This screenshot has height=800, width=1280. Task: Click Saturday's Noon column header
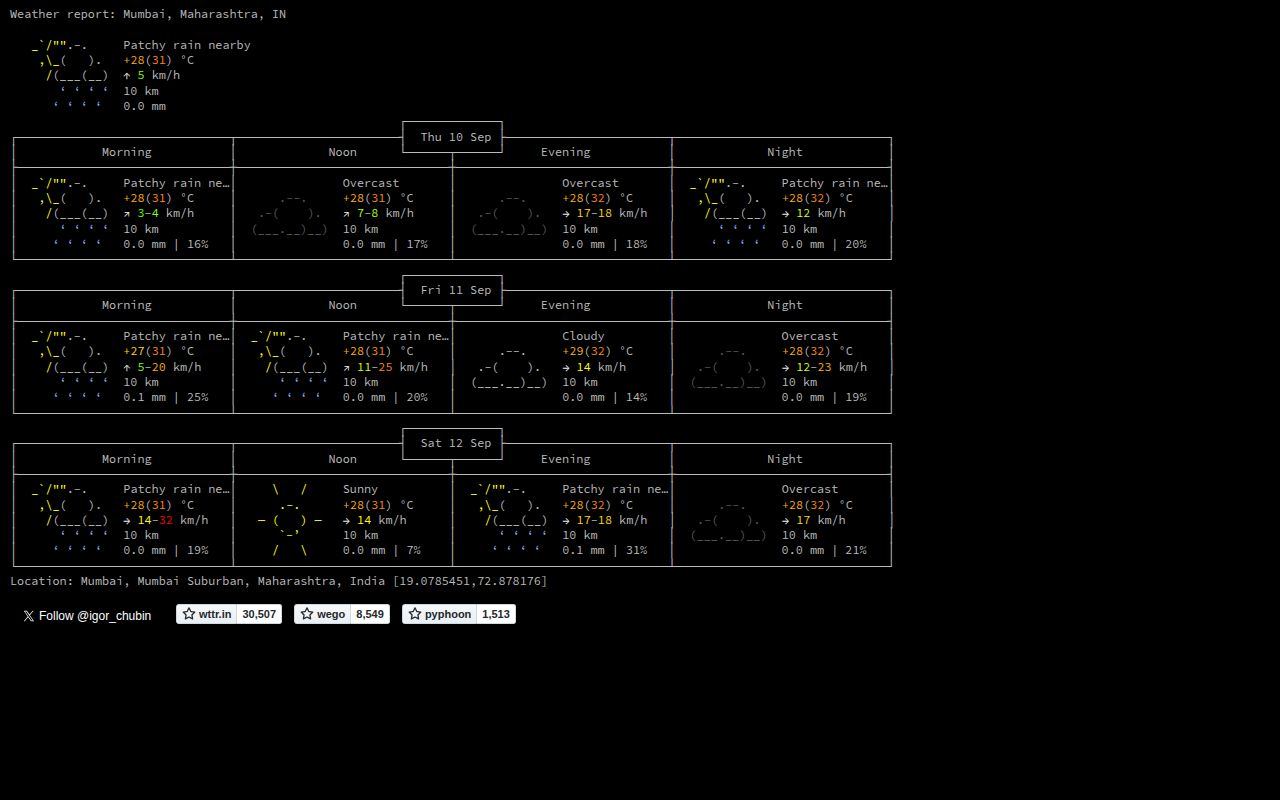pyautogui.click(x=343, y=459)
